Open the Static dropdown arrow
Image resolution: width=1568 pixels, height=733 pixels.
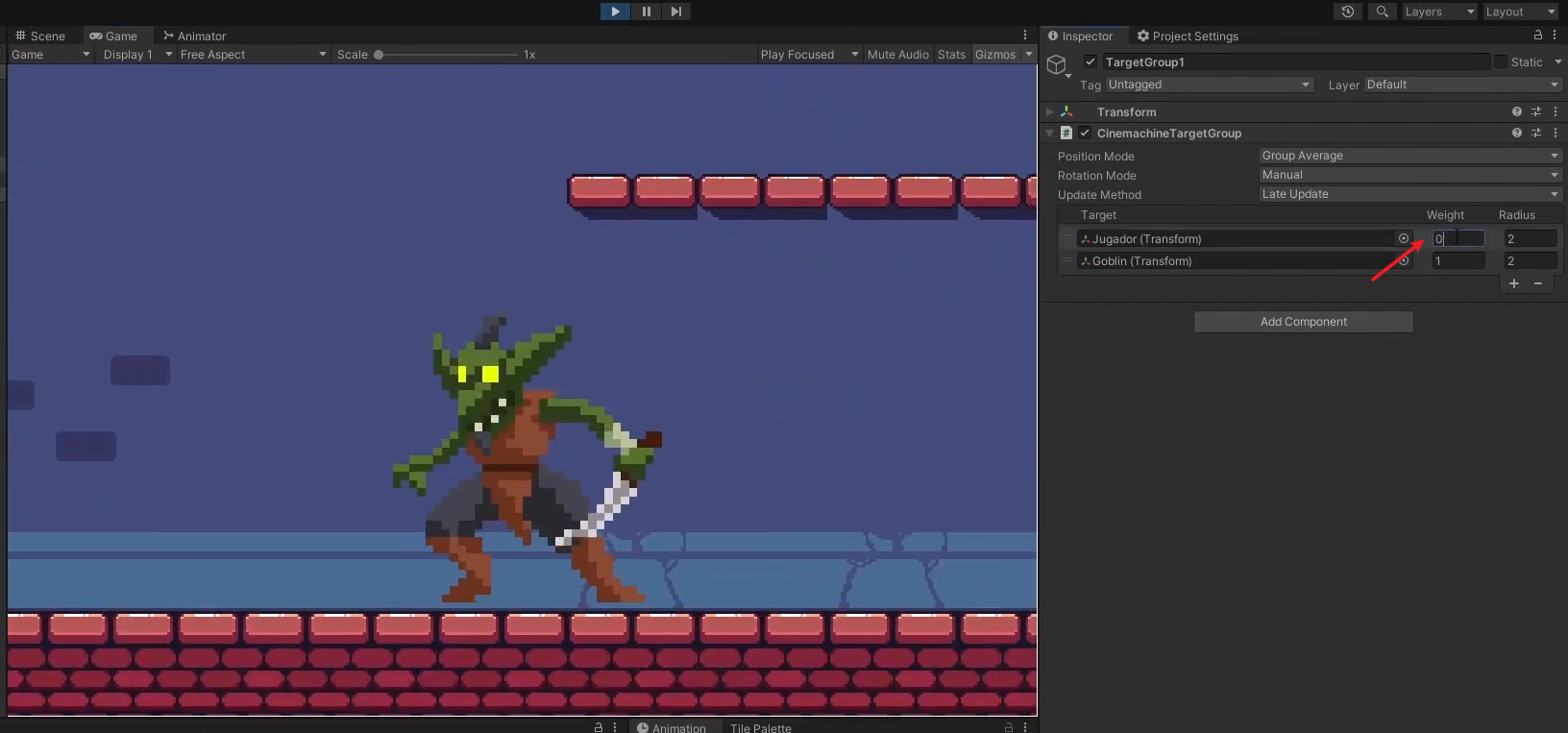[x=1557, y=61]
